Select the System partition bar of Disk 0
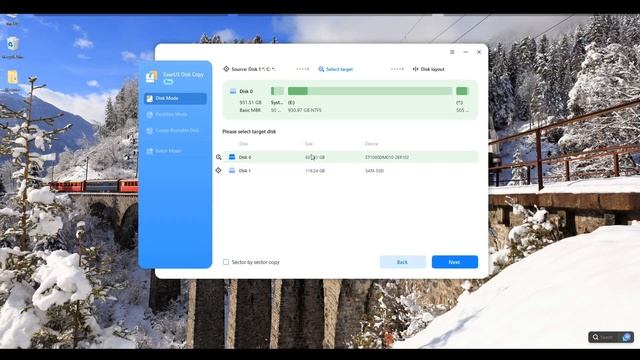 coord(277,91)
